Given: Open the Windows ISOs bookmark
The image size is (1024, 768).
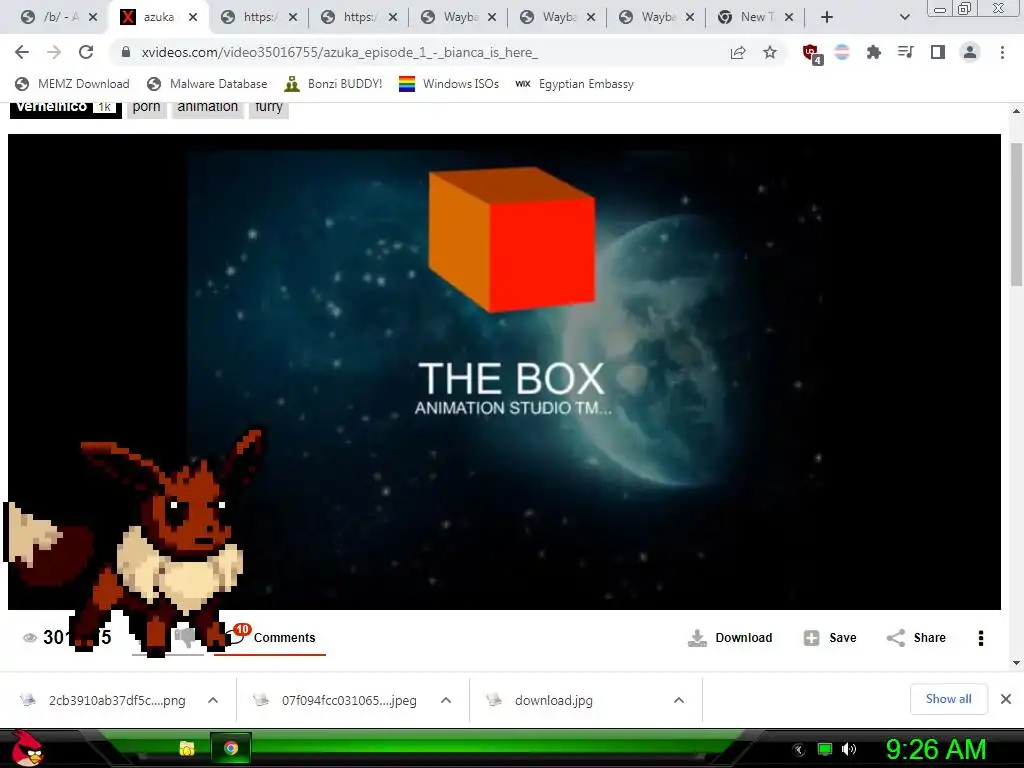Looking at the screenshot, I should click(x=449, y=84).
